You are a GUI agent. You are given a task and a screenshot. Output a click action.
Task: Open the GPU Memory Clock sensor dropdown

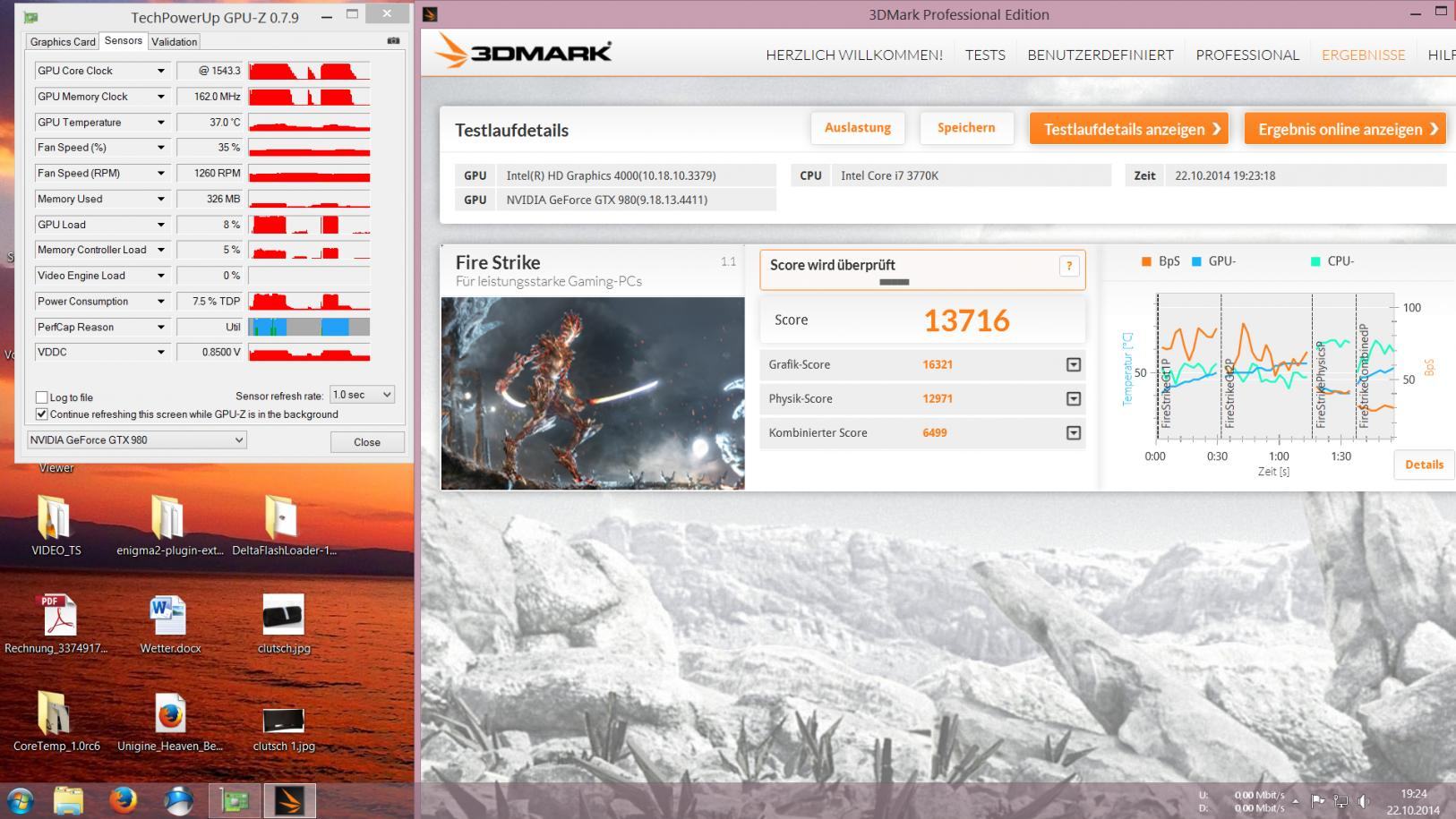pos(161,97)
